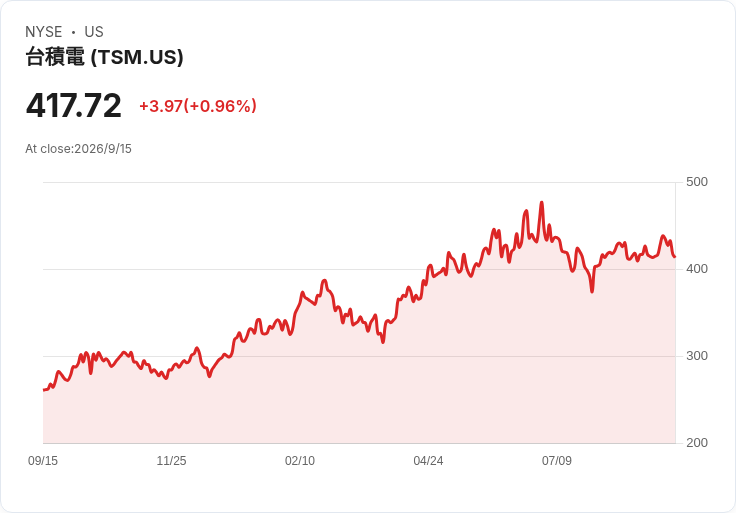Click the 09/15 x-axis date label
736x513 pixels.
pos(43,461)
